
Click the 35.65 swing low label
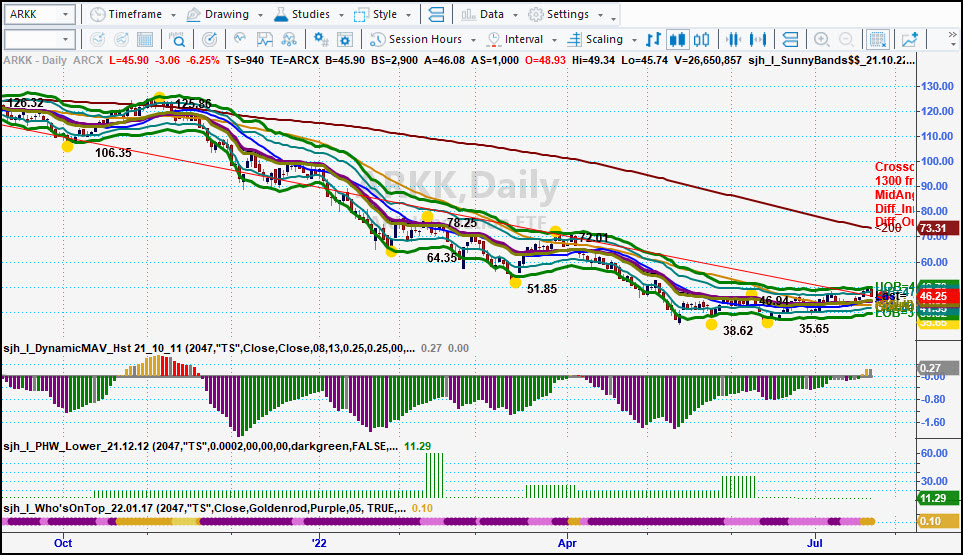tap(814, 329)
